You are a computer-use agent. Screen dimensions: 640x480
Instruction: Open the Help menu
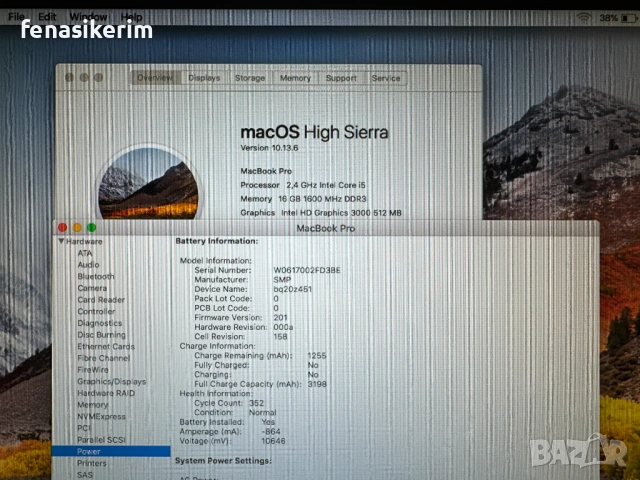pos(131,17)
